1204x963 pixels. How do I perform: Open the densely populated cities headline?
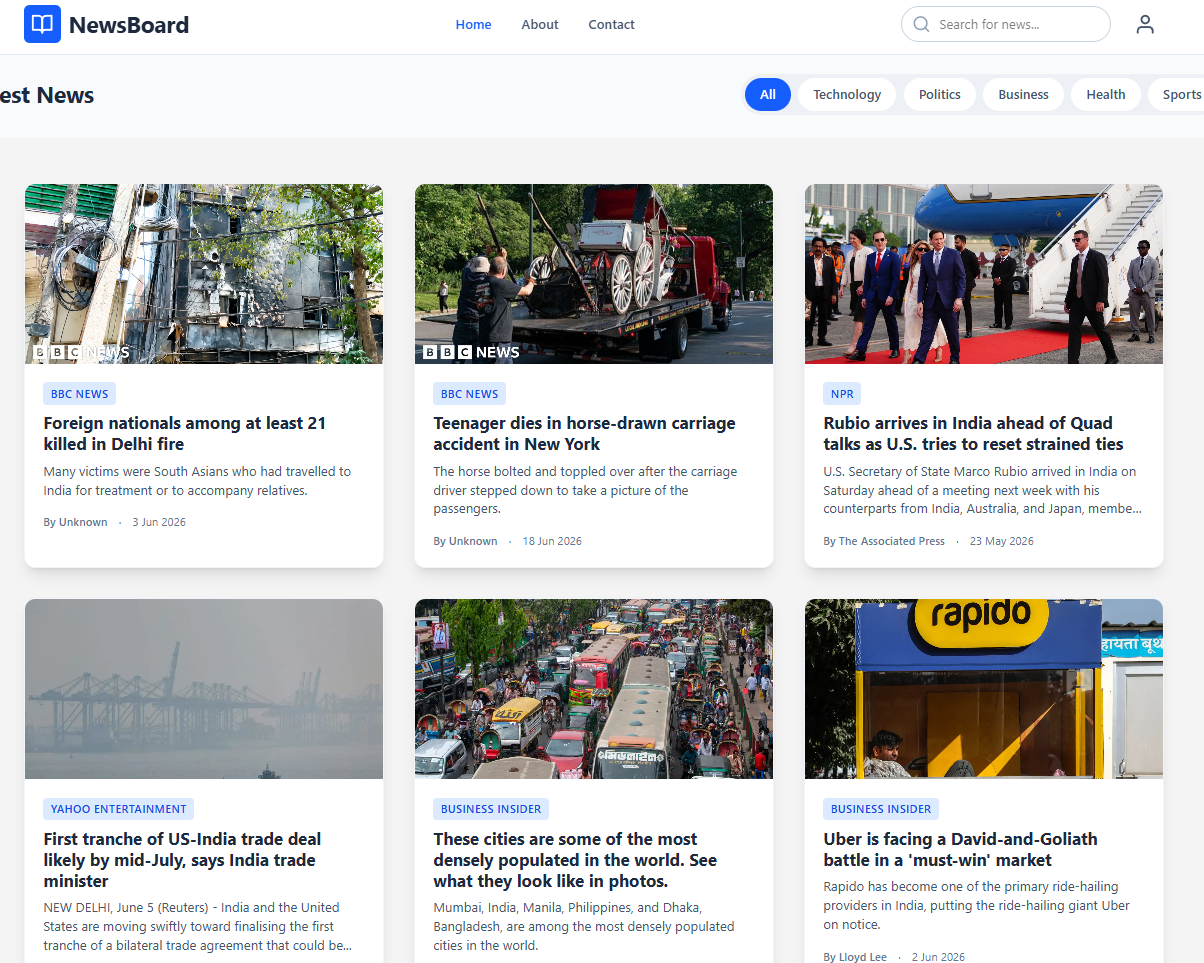(x=575, y=860)
